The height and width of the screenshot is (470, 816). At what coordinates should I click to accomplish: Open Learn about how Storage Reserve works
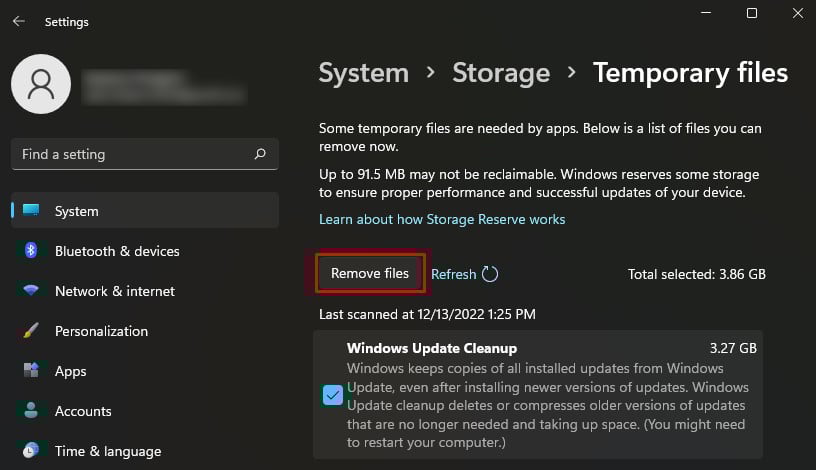(x=442, y=219)
